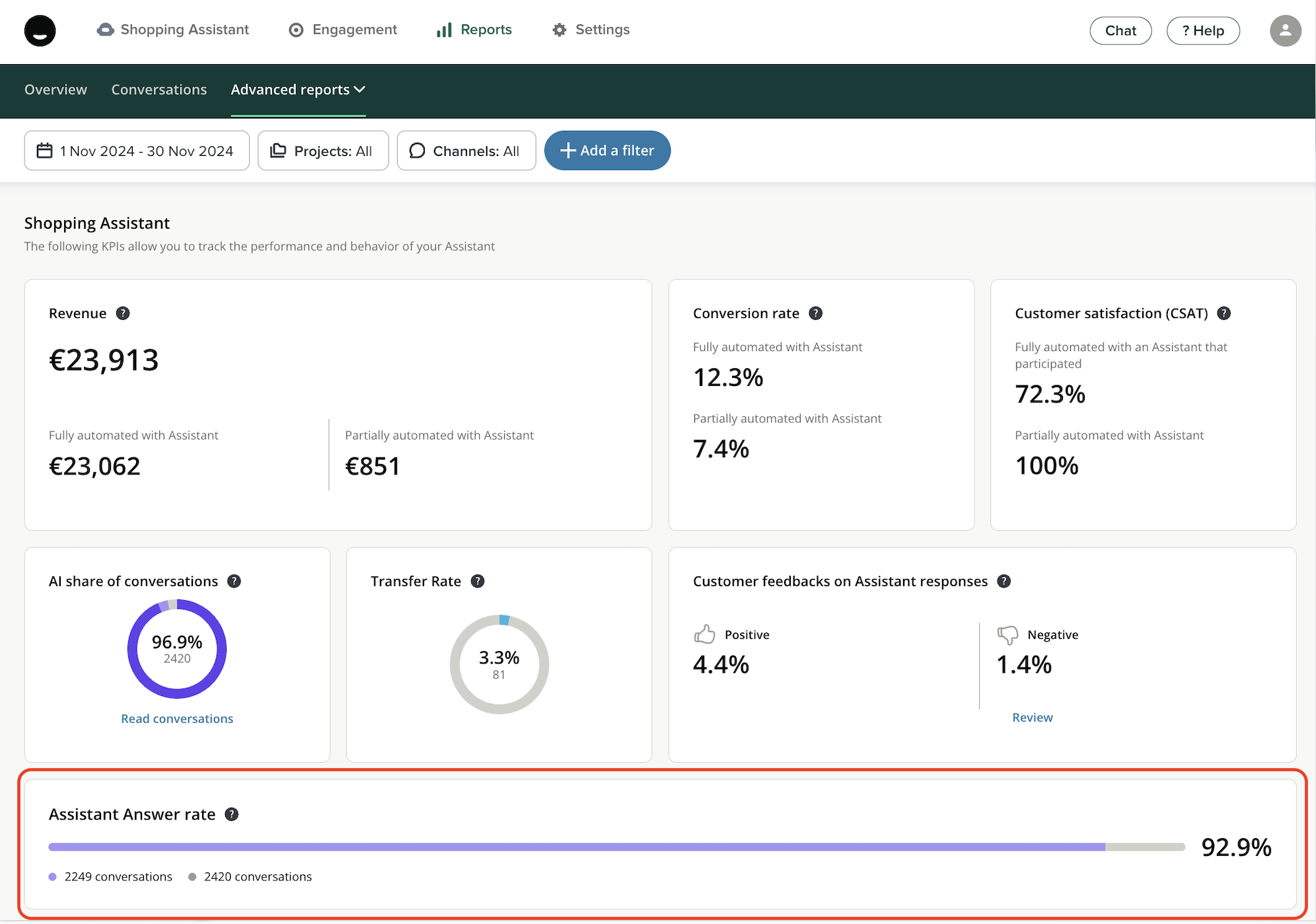
Task: Open the user profile avatar icon
Action: tap(1285, 30)
